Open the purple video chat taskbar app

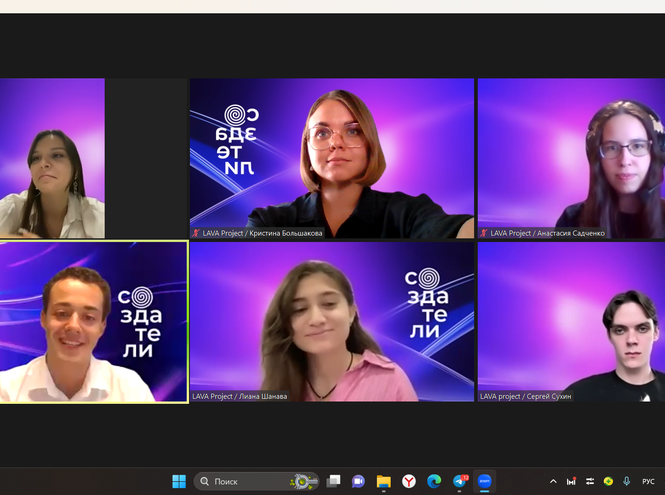coord(359,481)
